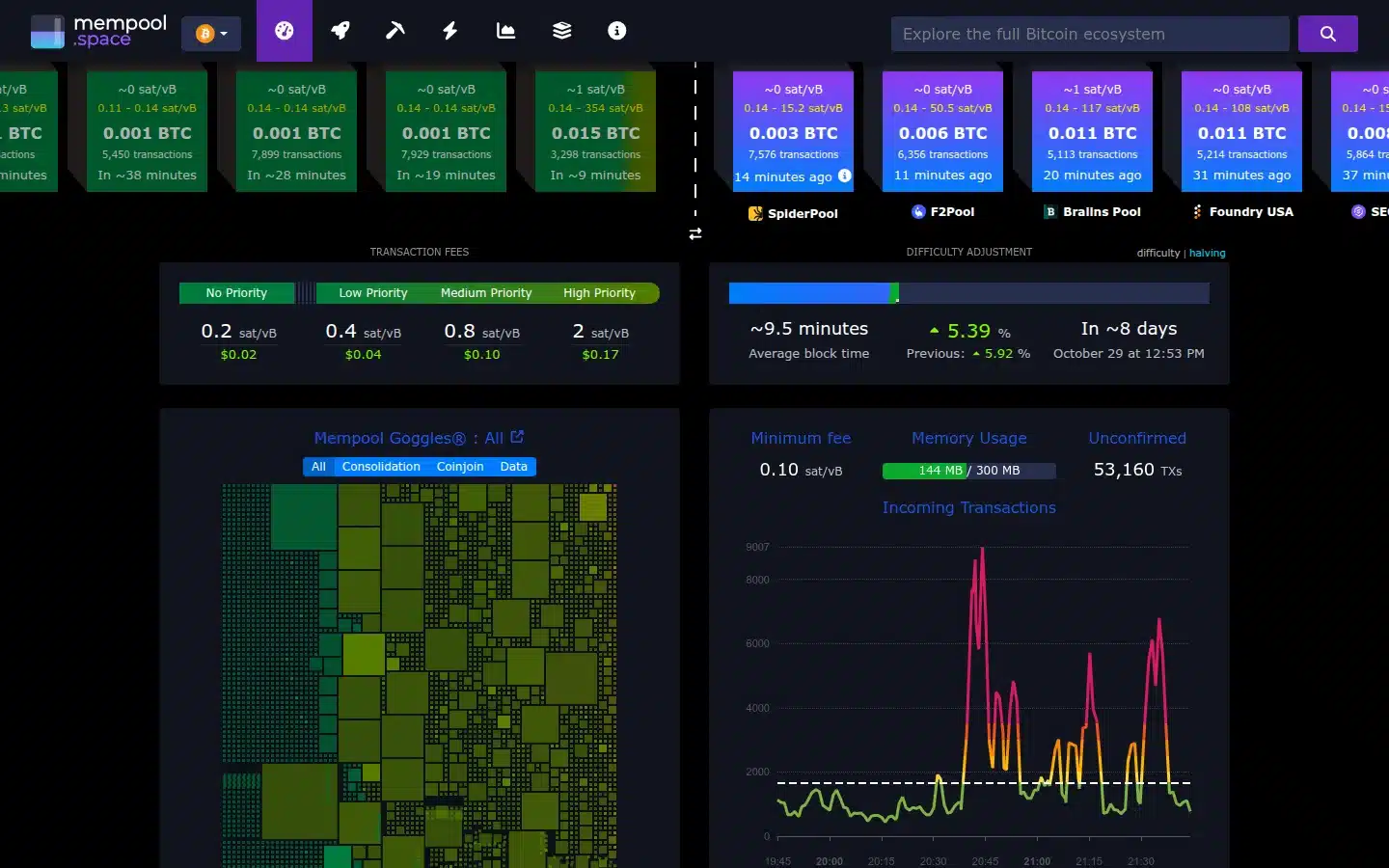The width and height of the screenshot is (1389, 868).
Task: Switch to the halving tab
Action: (x=1207, y=253)
